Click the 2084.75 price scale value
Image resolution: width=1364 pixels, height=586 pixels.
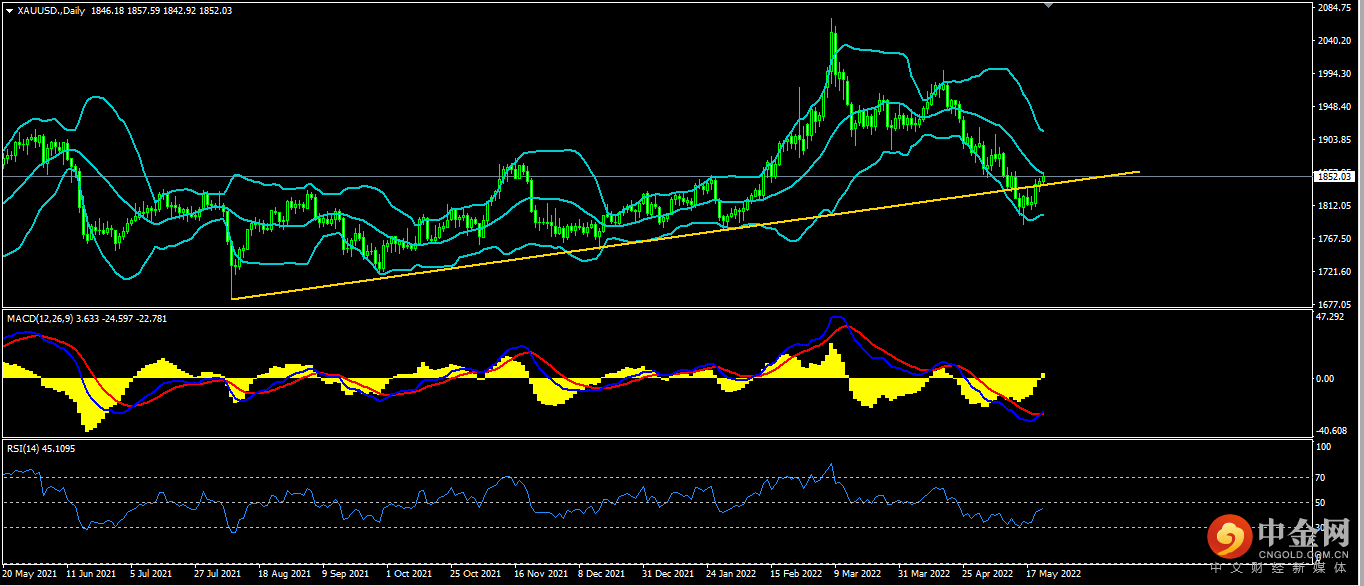click(1335, 8)
